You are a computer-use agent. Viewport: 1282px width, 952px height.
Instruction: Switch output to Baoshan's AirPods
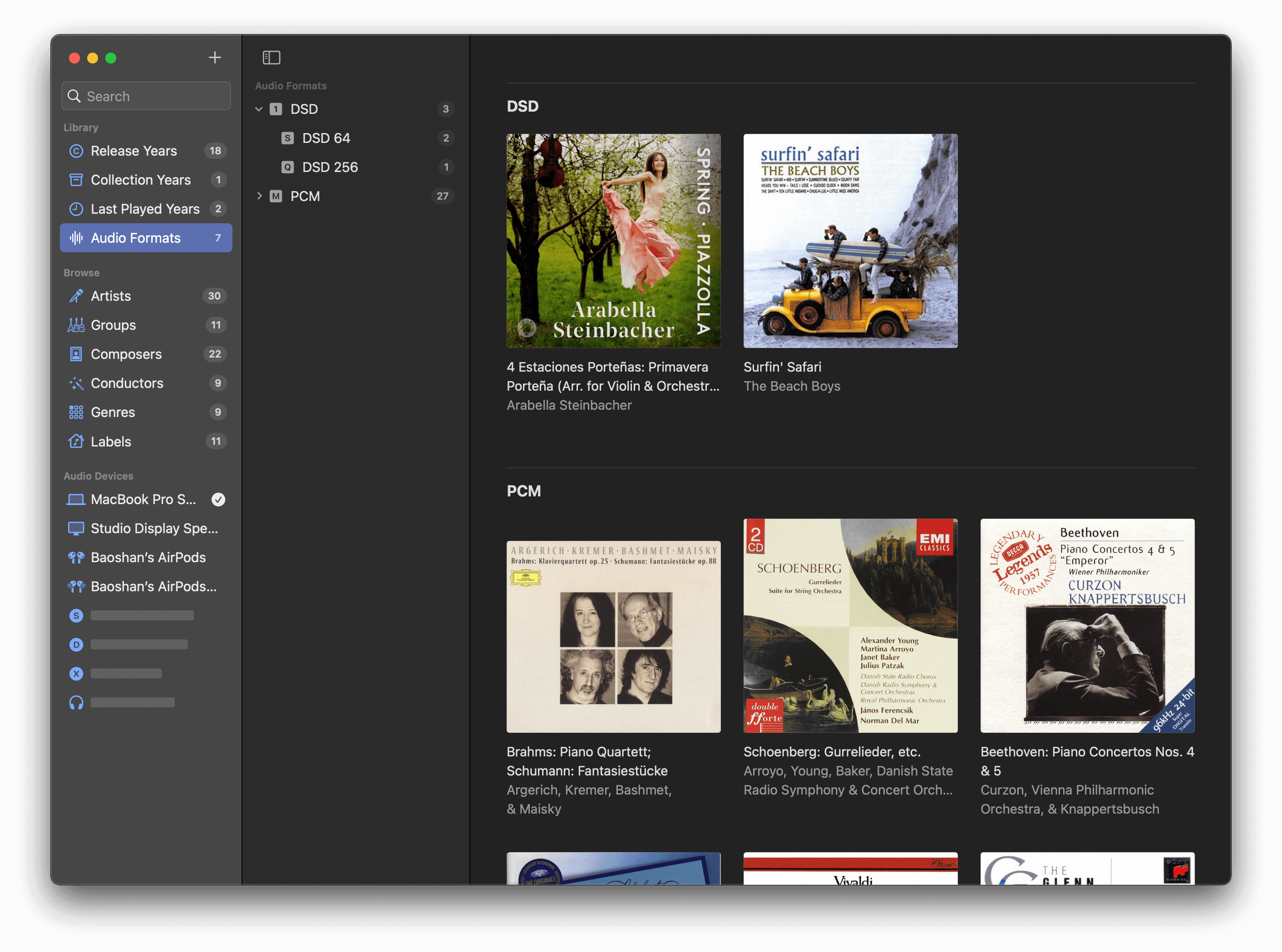[x=148, y=557]
